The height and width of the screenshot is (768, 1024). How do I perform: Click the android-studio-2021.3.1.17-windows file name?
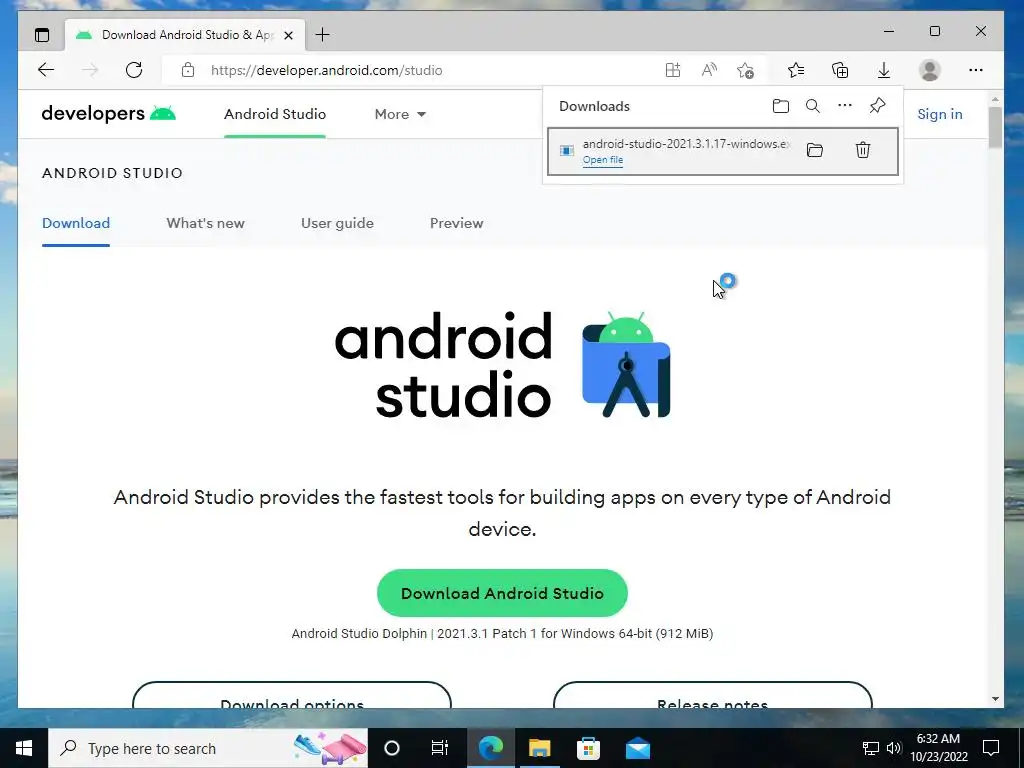click(686, 144)
